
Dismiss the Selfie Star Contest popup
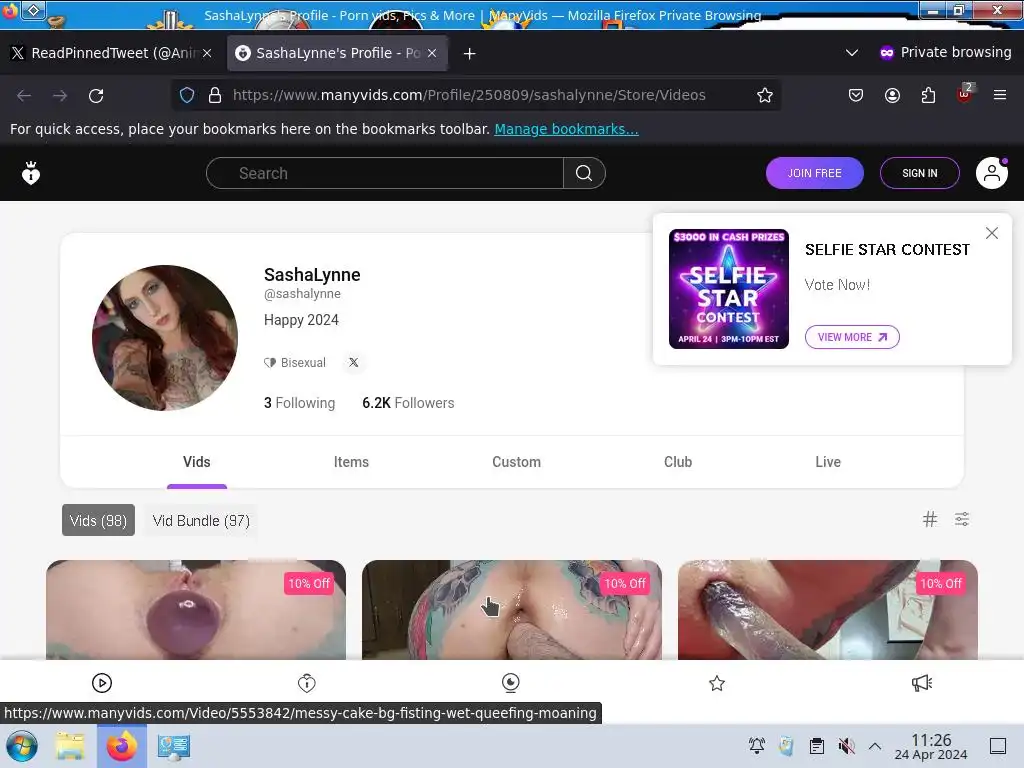click(x=991, y=233)
